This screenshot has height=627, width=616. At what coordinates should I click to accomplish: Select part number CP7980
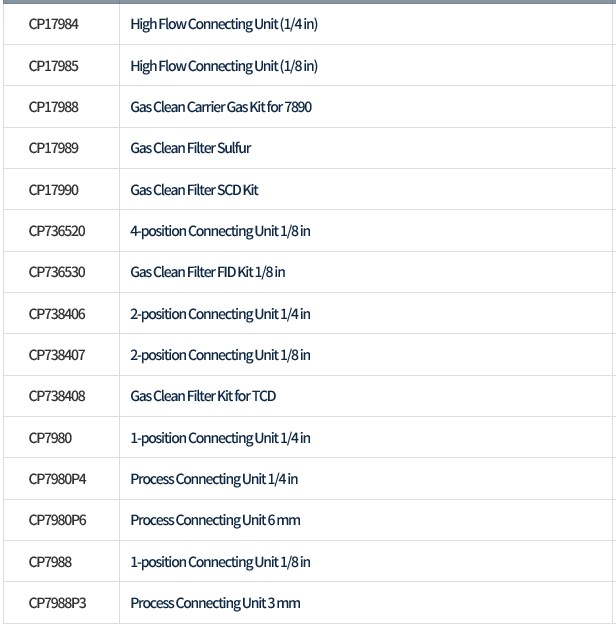click(x=50, y=438)
